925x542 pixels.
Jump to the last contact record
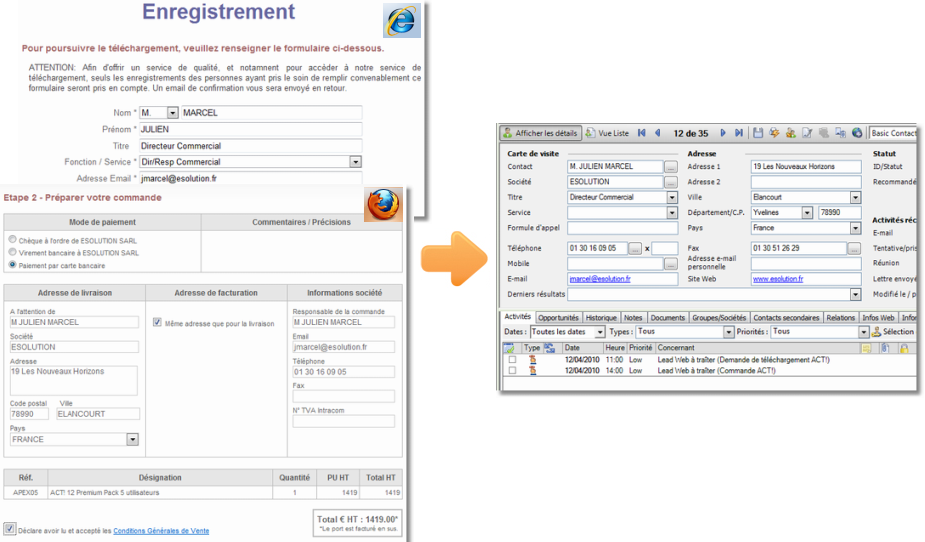pos(739,133)
